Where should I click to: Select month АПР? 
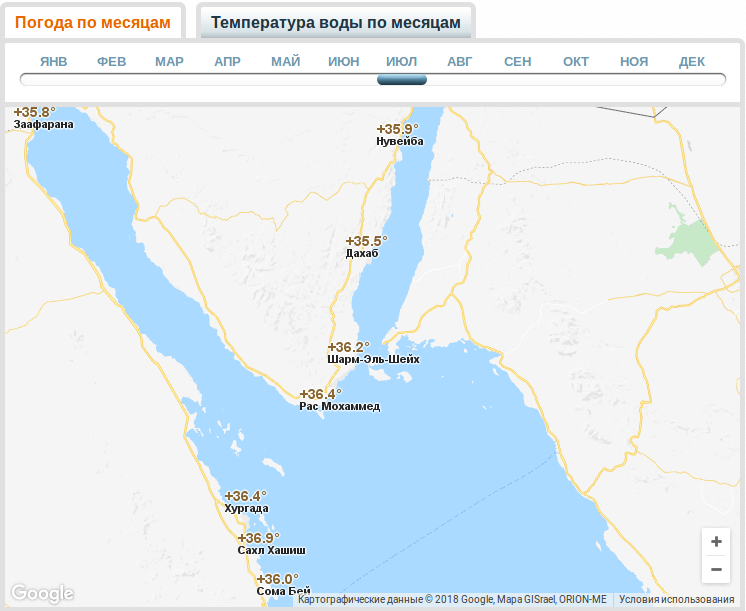[227, 62]
